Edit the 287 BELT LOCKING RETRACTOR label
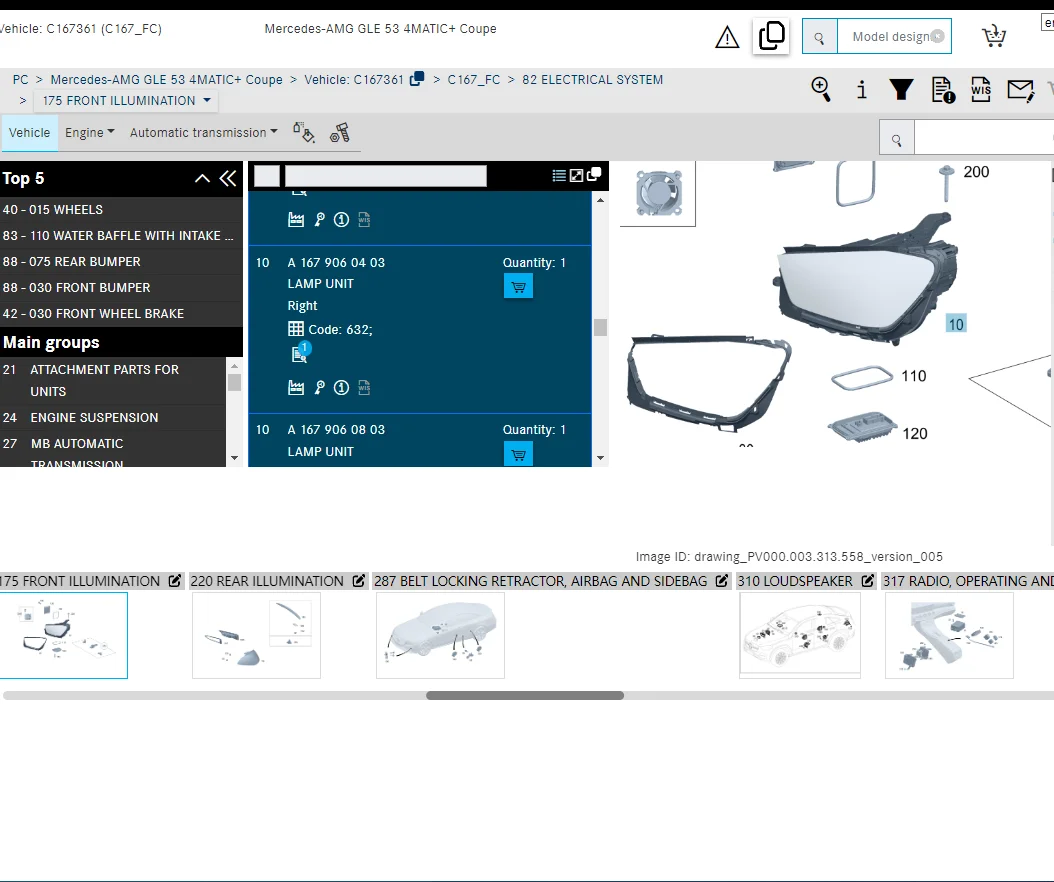Image resolution: width=1054 pixels, height=882 pixels. point(722,581)
